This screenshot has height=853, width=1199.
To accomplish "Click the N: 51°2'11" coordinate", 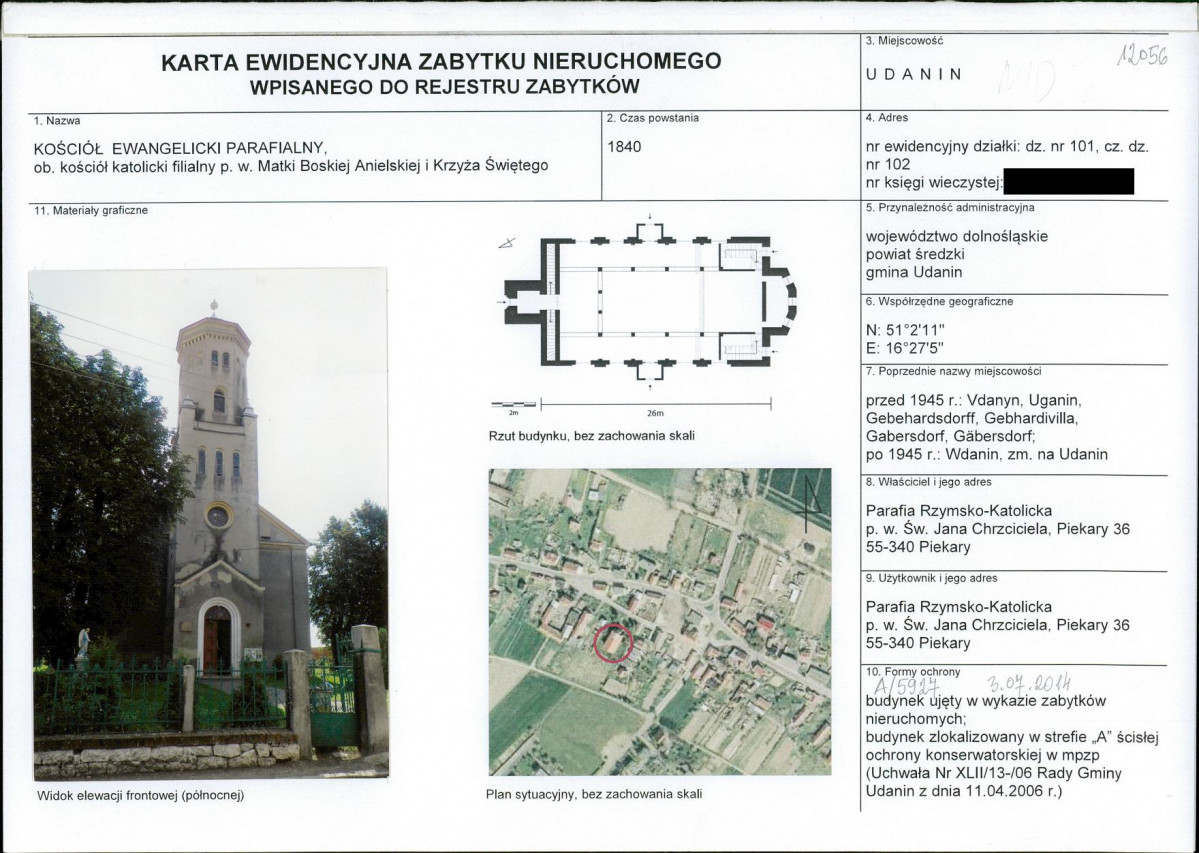I will 905,331.
